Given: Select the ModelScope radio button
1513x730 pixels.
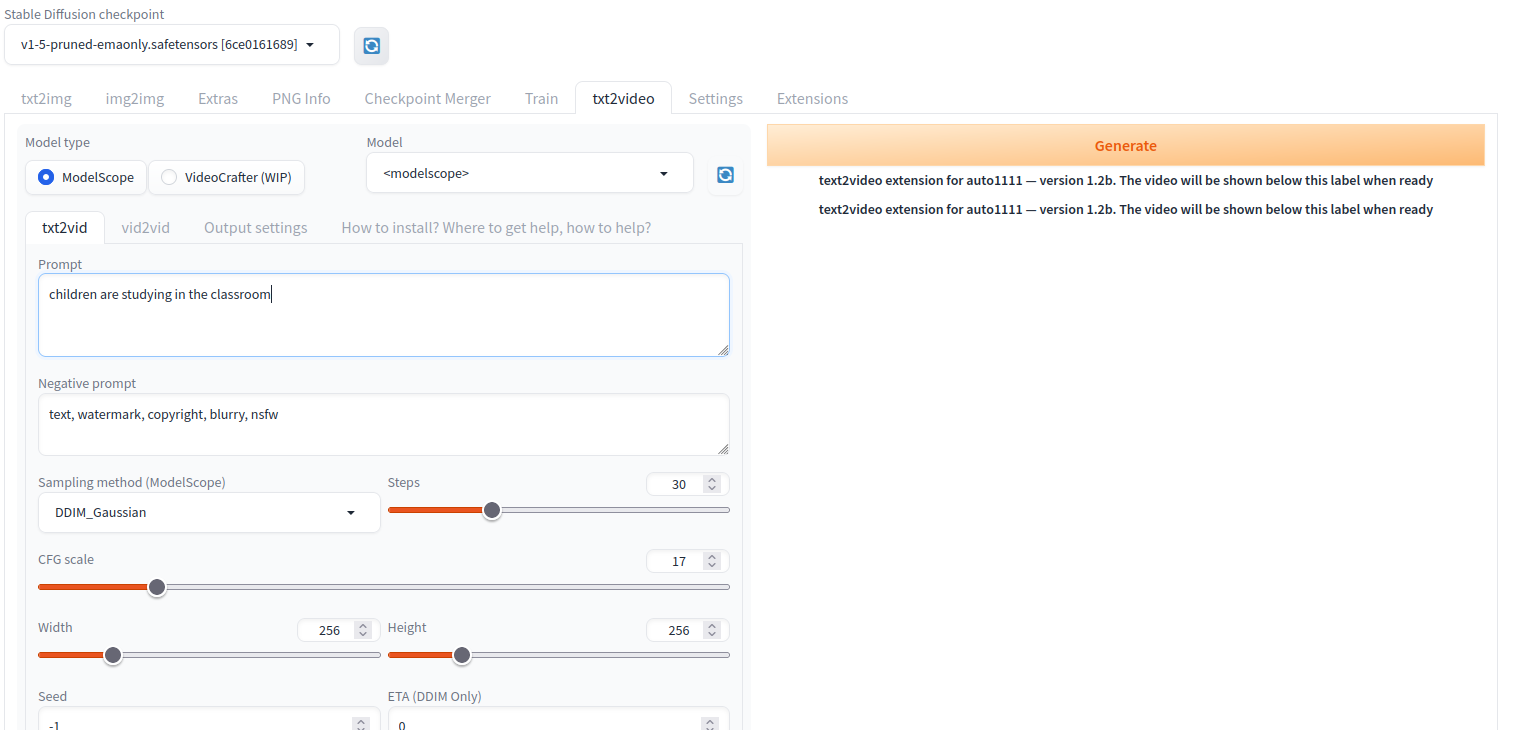Looking at the screenshot, I should point(46,177).
